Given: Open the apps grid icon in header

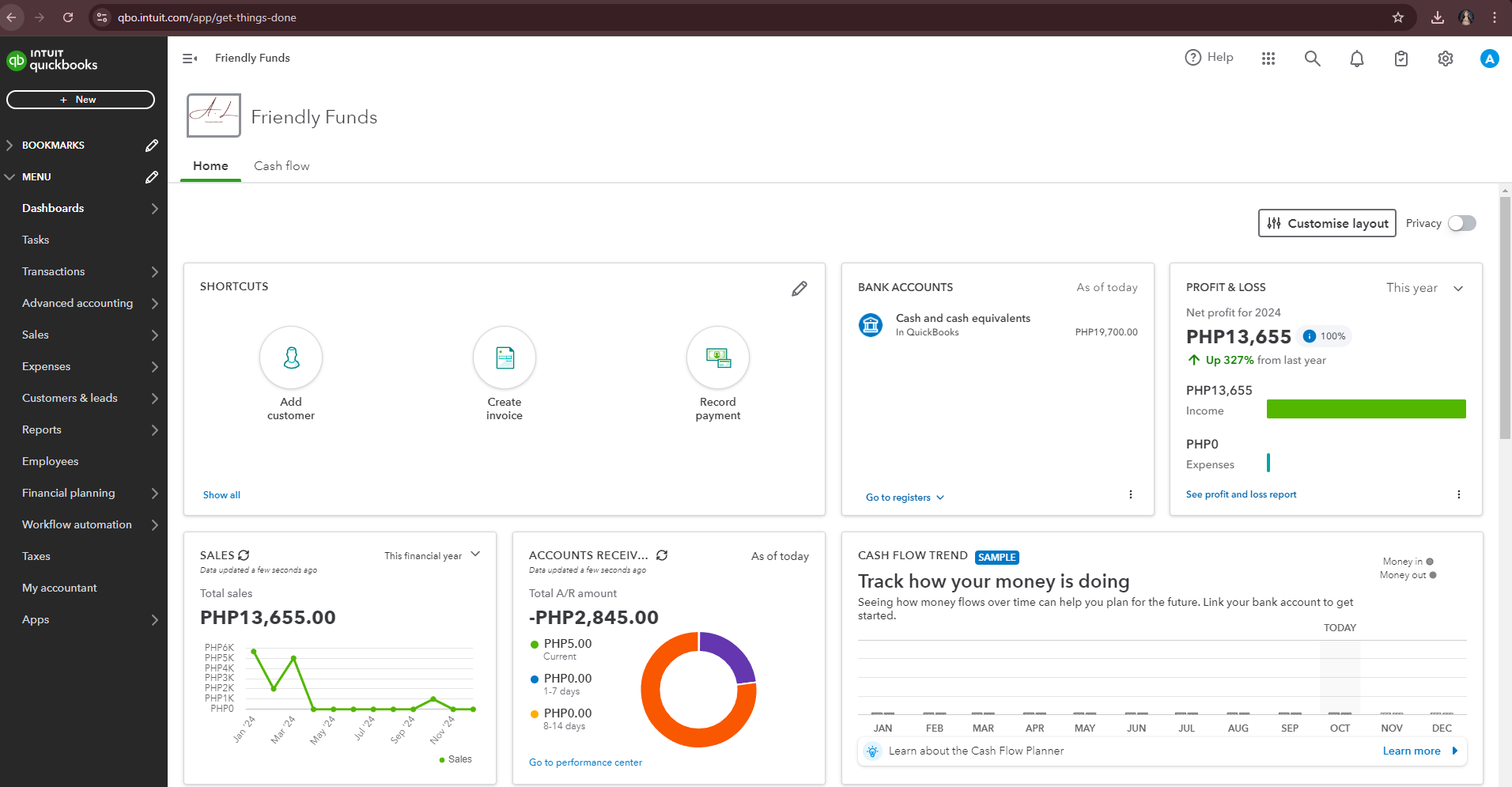Looking at the screenshot, I should pyautogui.click(x=1268, y=59).
